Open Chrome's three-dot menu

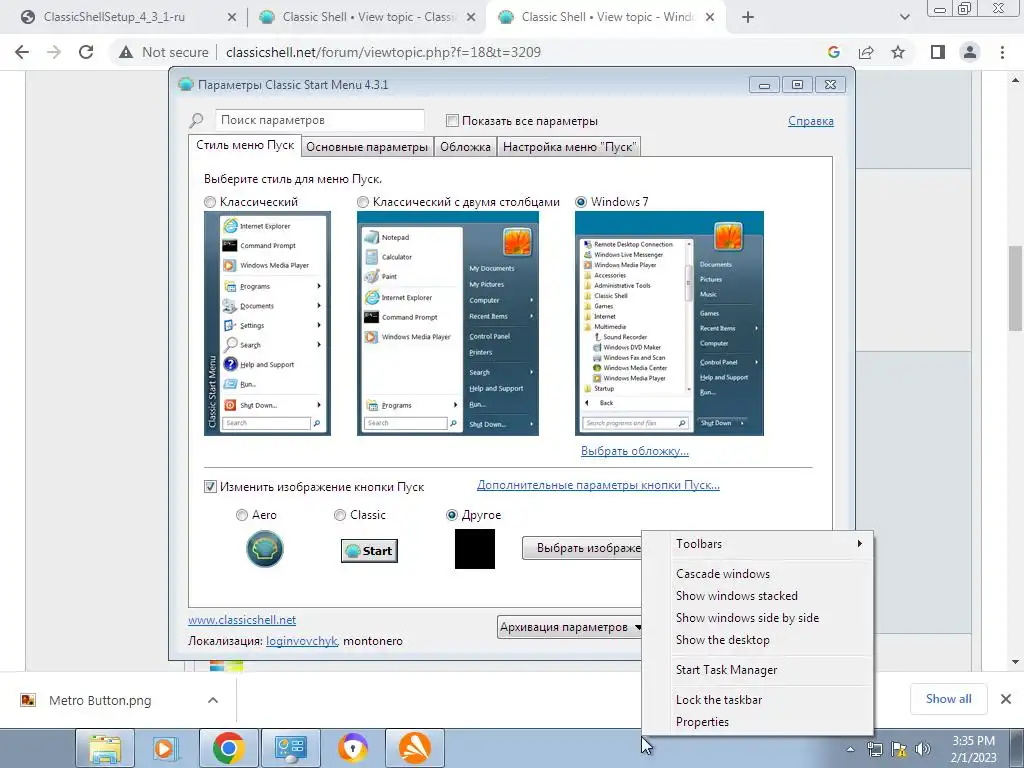[x=1002, y=52]
